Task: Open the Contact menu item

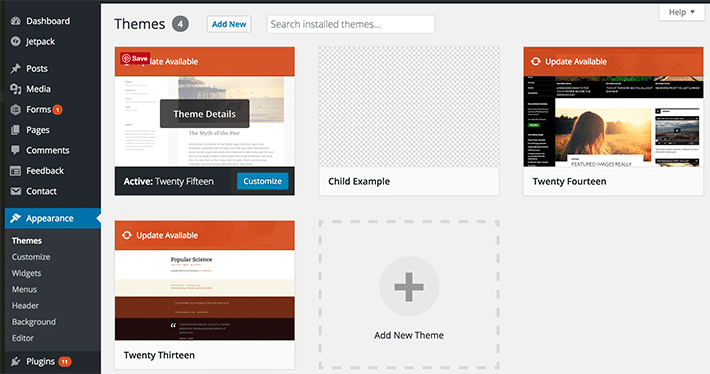Action: [x=41, y=191]
